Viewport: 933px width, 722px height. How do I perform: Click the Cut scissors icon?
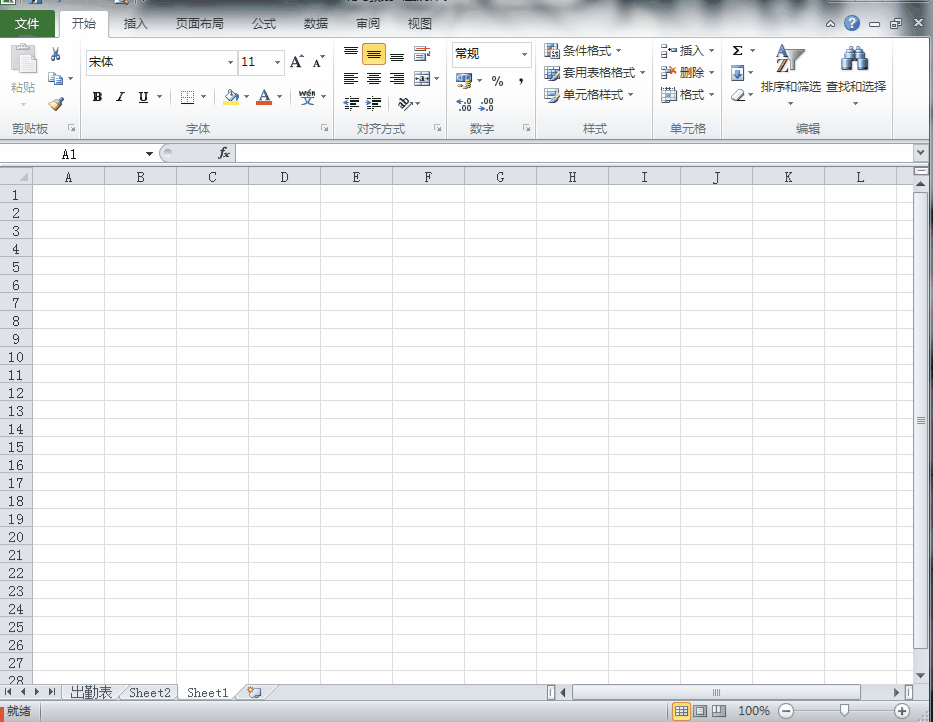coord(55,55)
